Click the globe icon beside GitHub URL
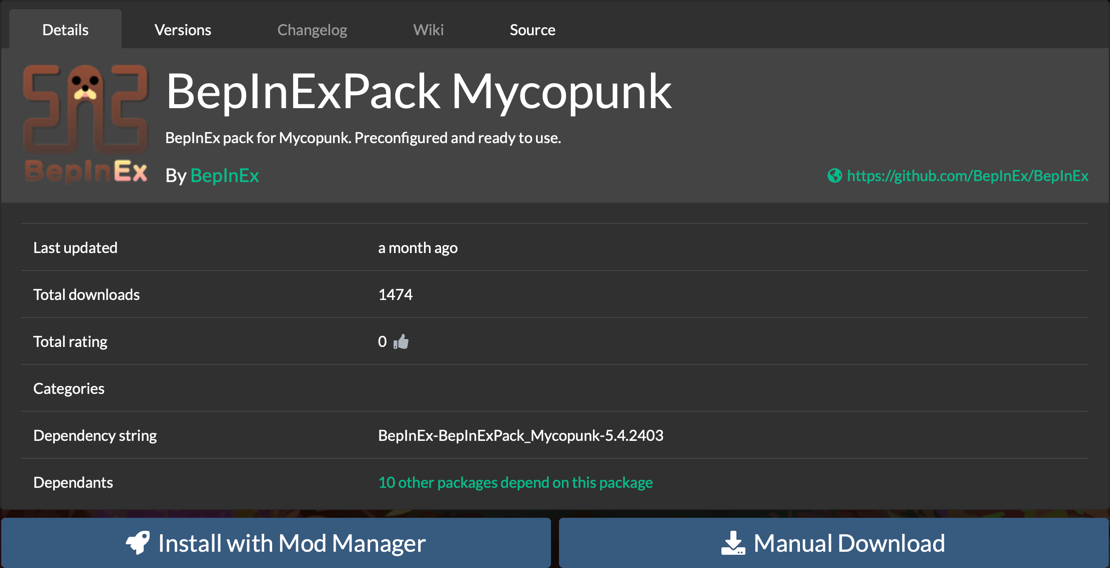 [835, 176]
